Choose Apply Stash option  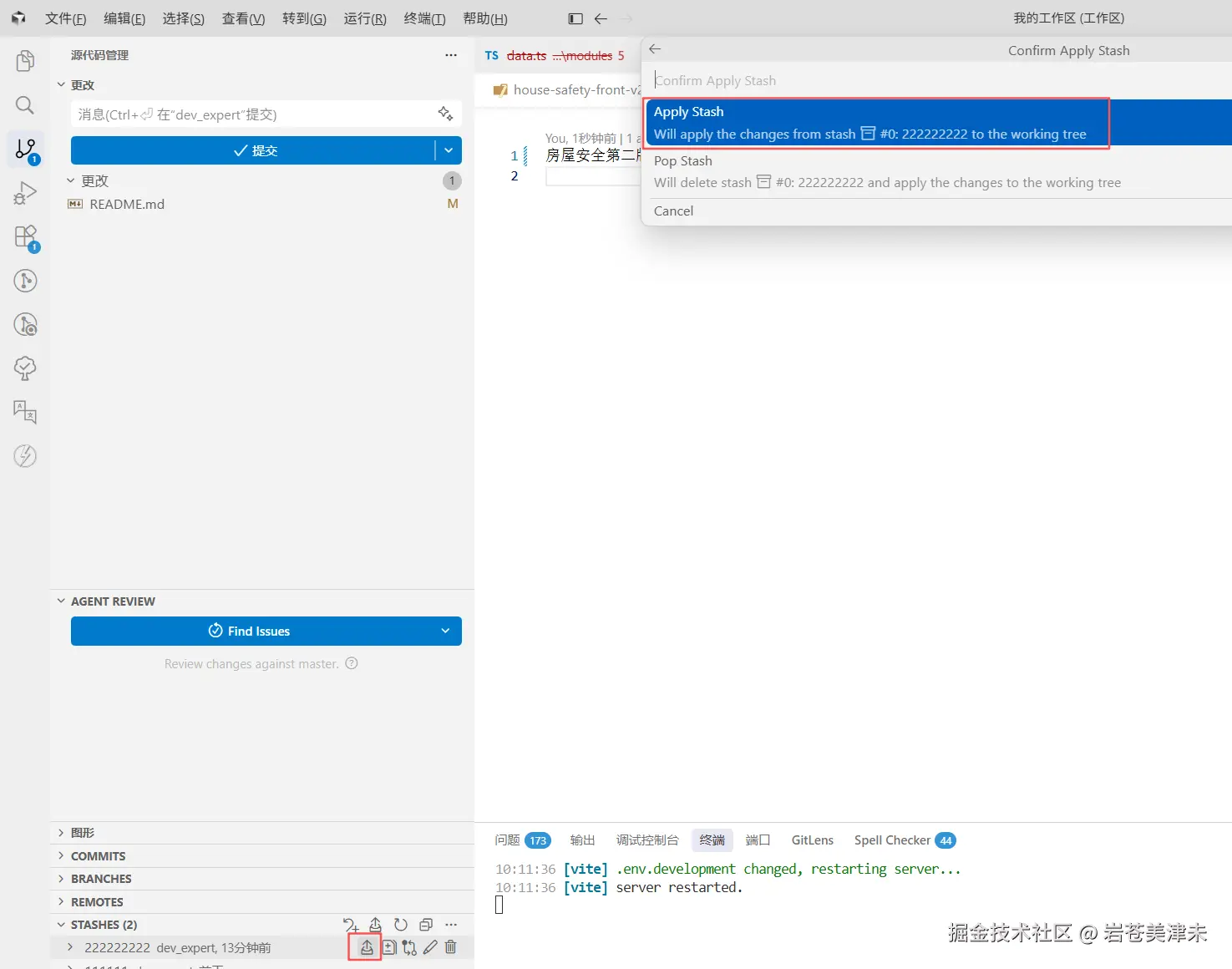point(939,123)
